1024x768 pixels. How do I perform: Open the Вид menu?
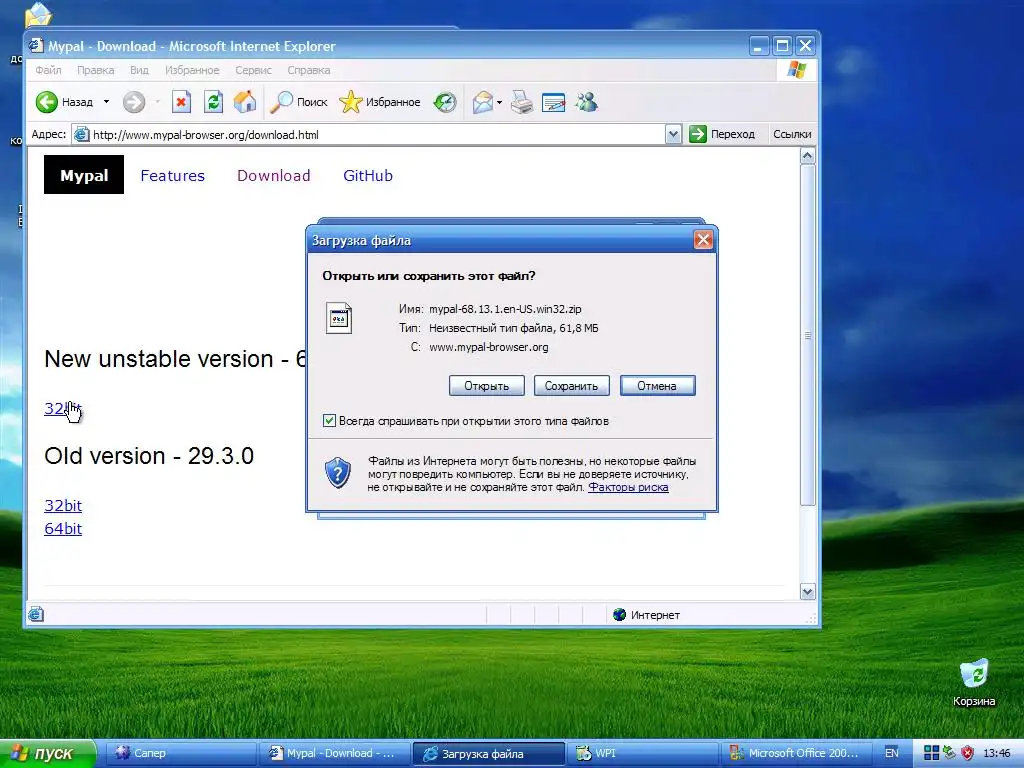click(139, 70)
